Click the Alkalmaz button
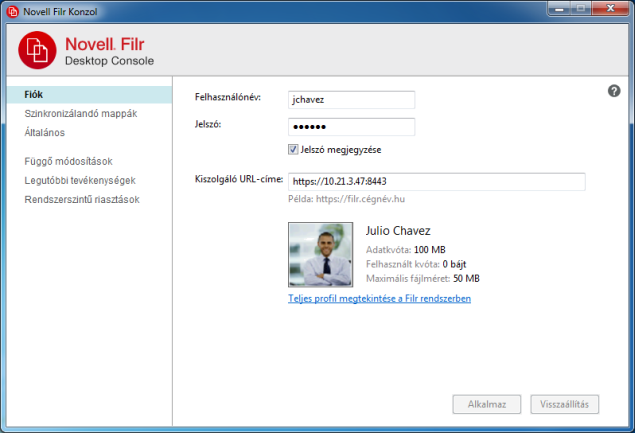The image size is (635, 433). 487,404
